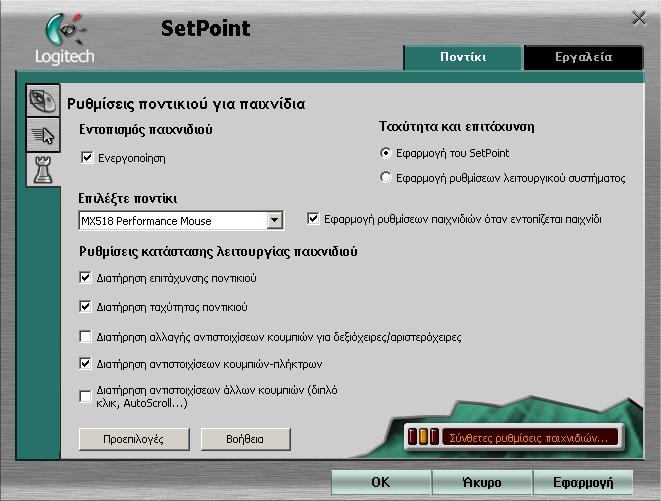Select the chess rook game settings icon
The image size is (661, 501).
[x=43, y=170]
